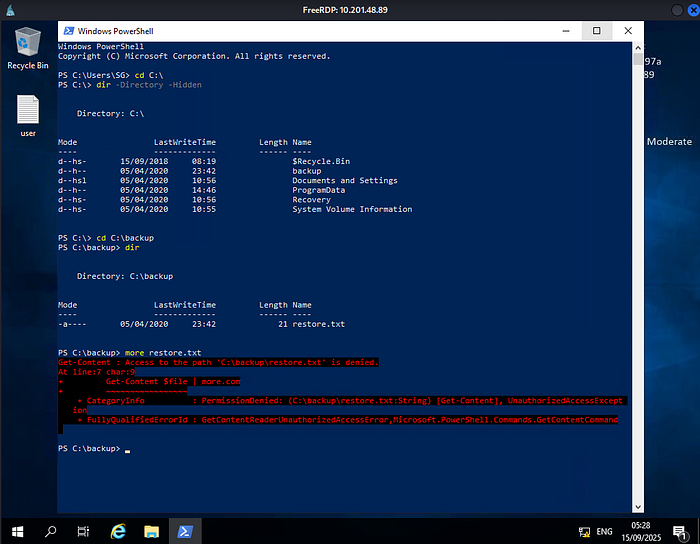Click 'Documents and Settings' listing entry

pos(345,180)
